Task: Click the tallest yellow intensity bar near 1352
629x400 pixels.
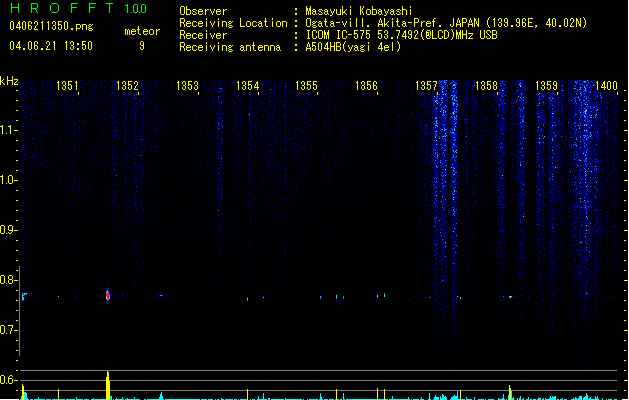Action: coord(108,386)
